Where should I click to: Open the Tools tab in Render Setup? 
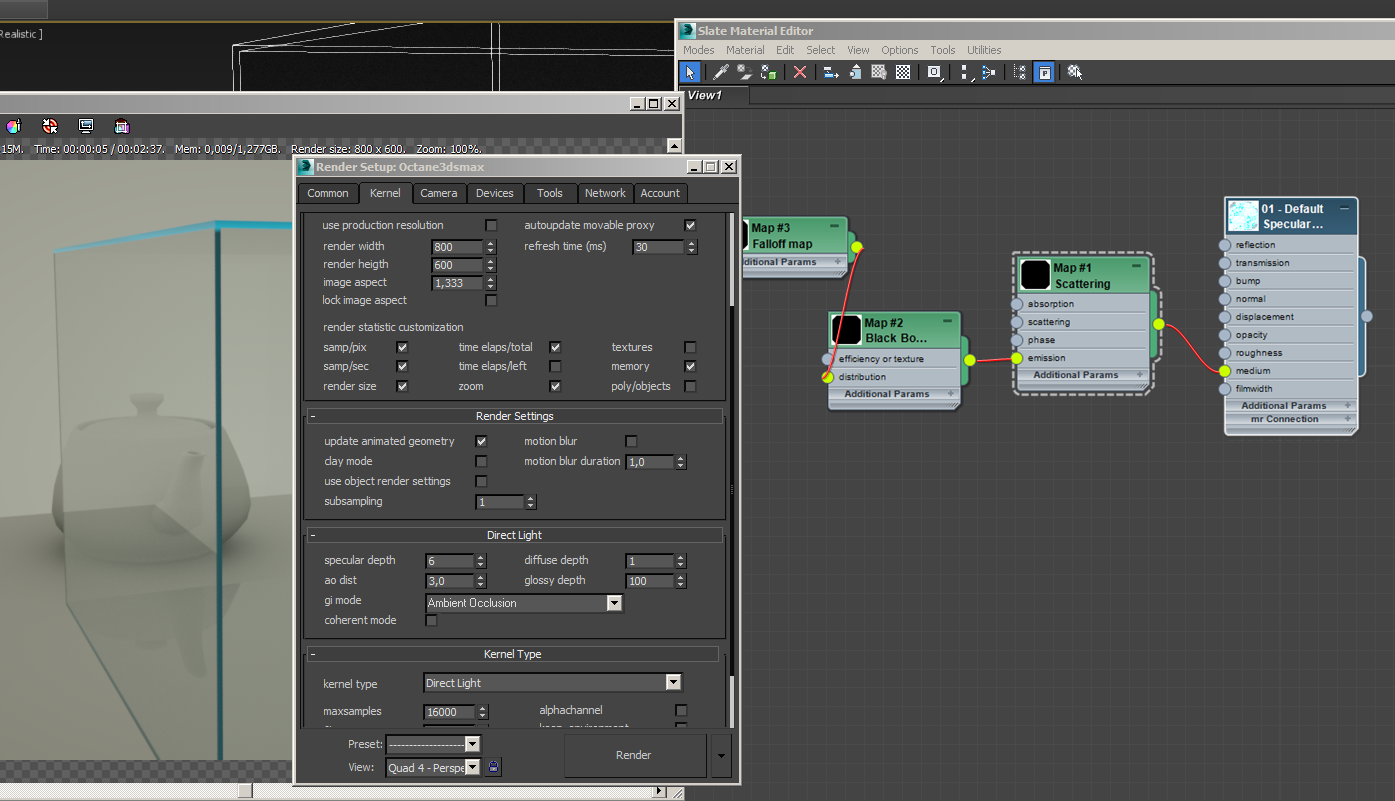pyautogui.click(x=550, y=193)
